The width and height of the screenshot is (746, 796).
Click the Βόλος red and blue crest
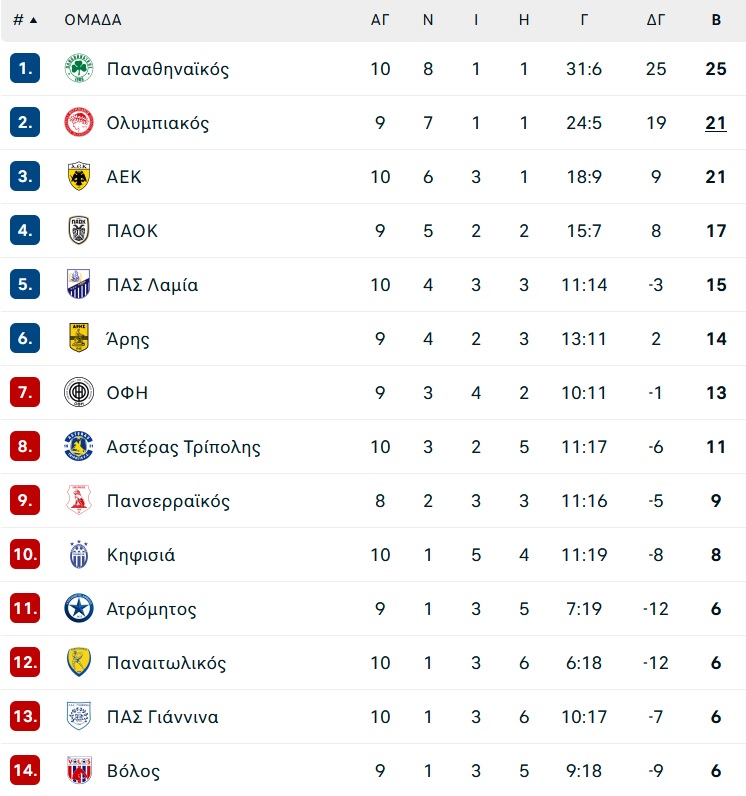point(79,770)
